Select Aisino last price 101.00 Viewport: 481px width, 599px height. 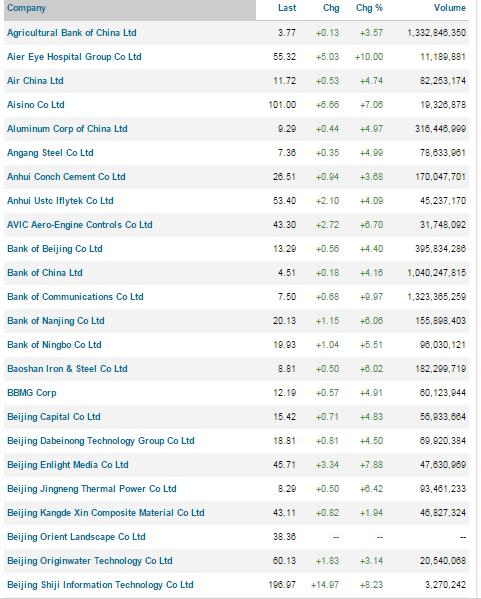(282, 105)
